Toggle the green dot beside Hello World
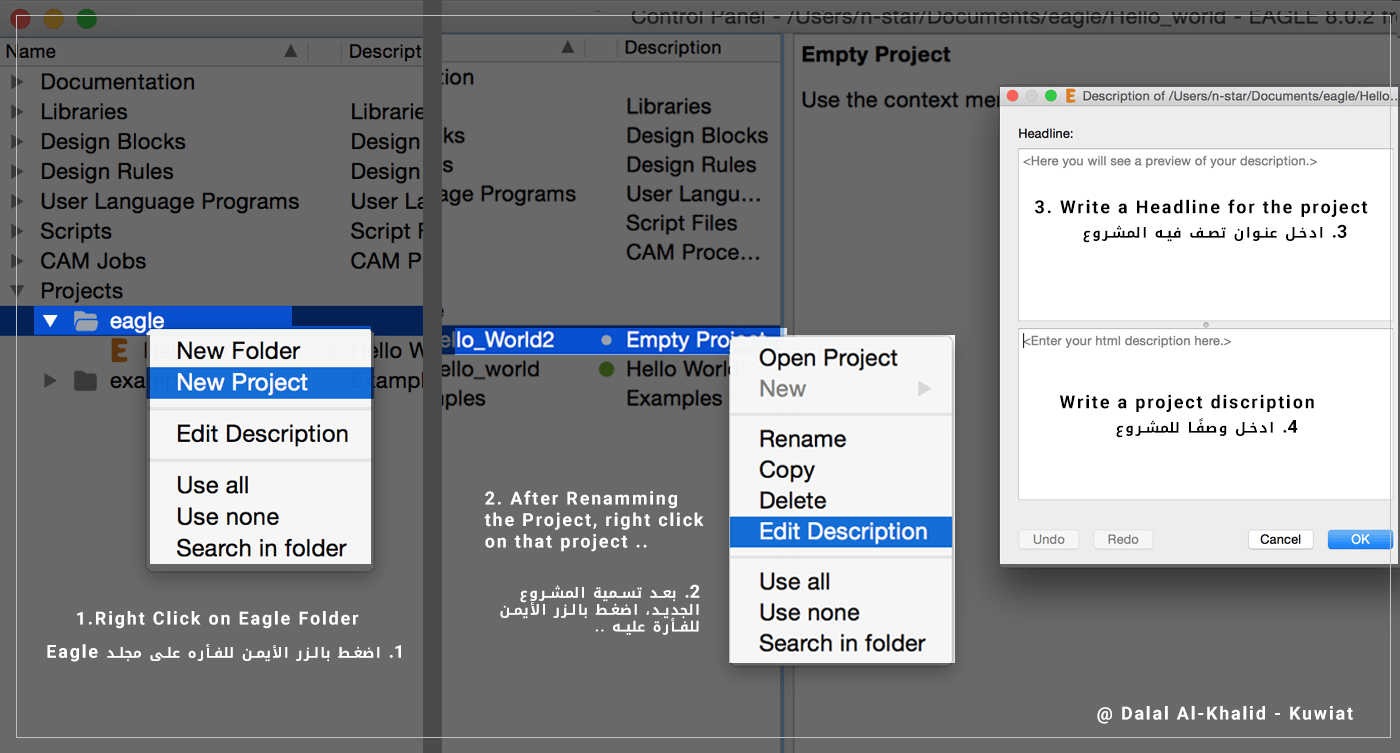 coord(606,369)
